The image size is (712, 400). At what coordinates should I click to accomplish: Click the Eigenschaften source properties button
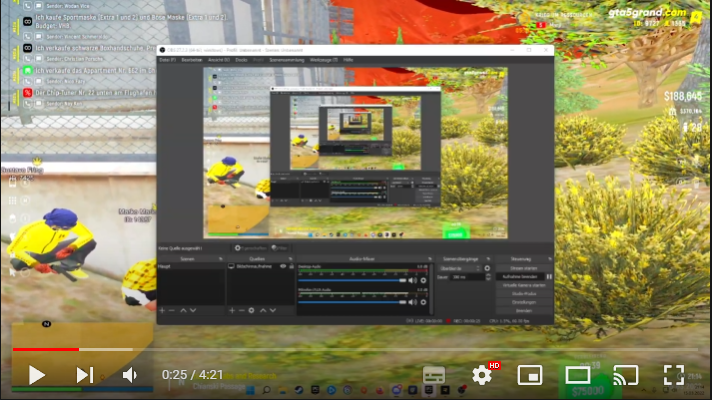[x=250, y=248]
